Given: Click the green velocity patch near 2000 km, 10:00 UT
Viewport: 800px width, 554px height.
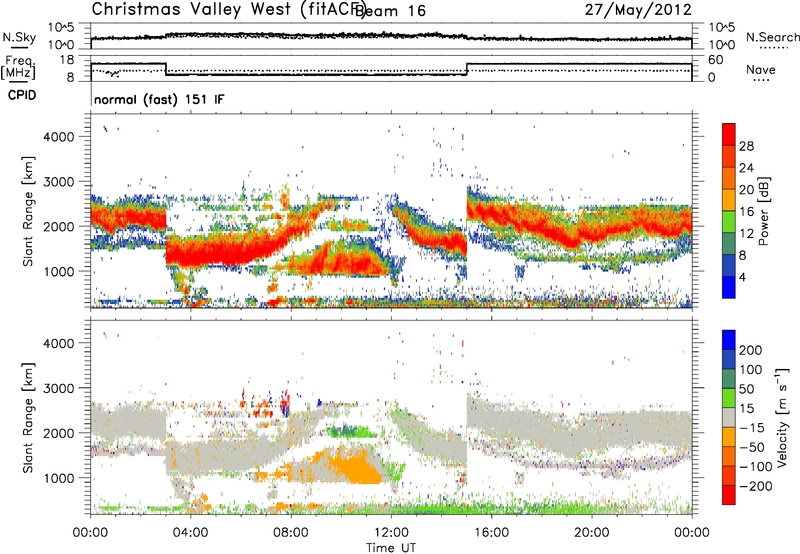Looking at the screenshot, I should click(351, 432).
